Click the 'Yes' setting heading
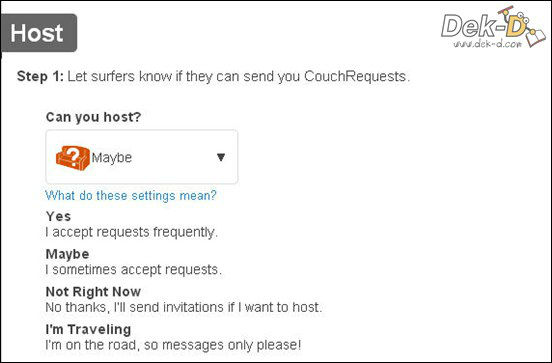The height and width of the screenshot is (363, 552). (x=58, y=216)
